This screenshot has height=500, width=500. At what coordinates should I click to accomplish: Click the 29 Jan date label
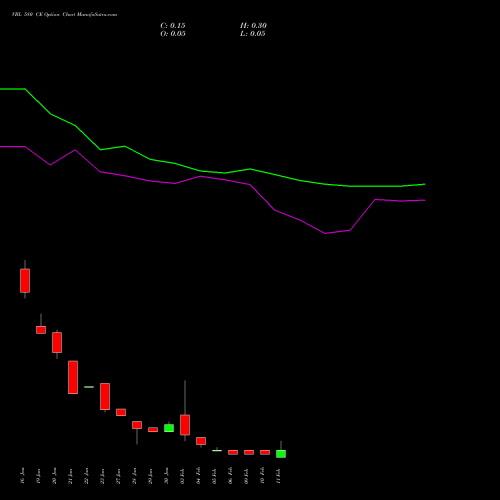pos(150,476)
